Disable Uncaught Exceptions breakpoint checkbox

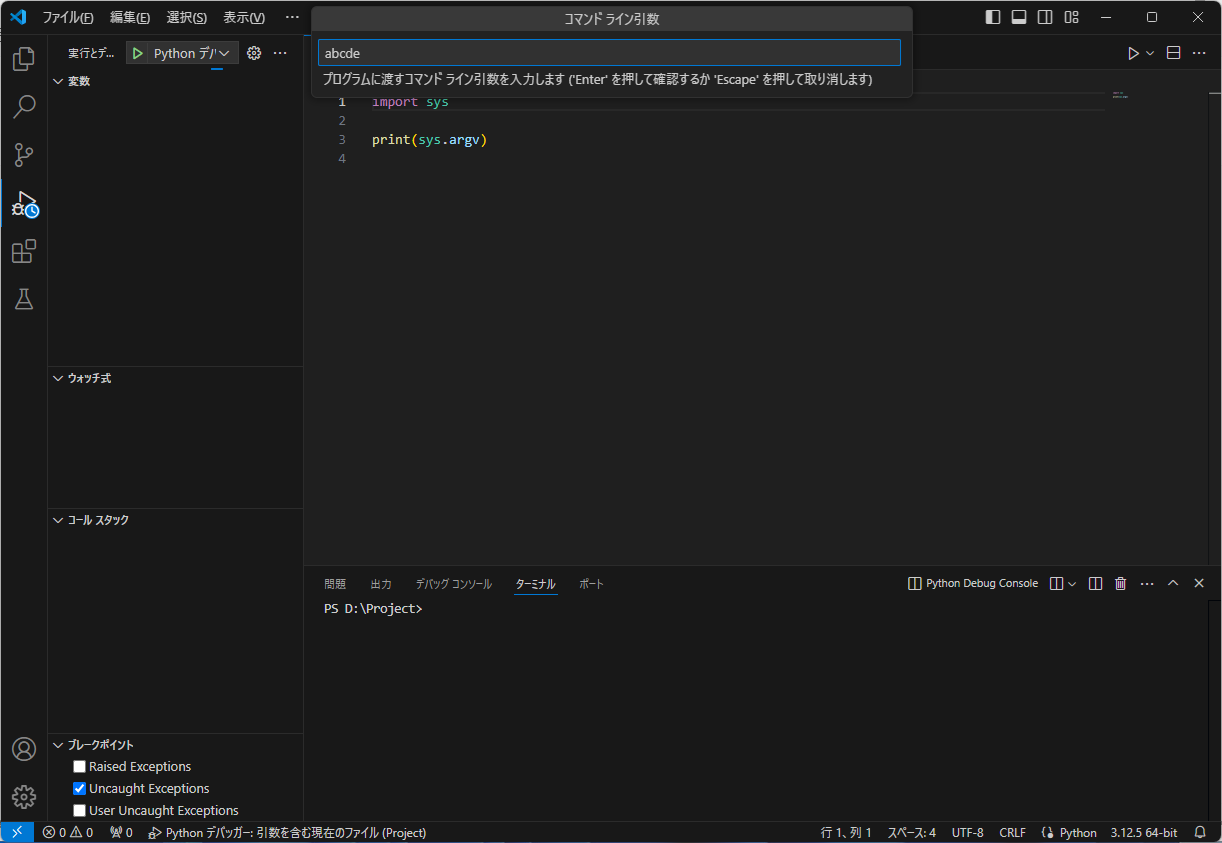[80, 789]
